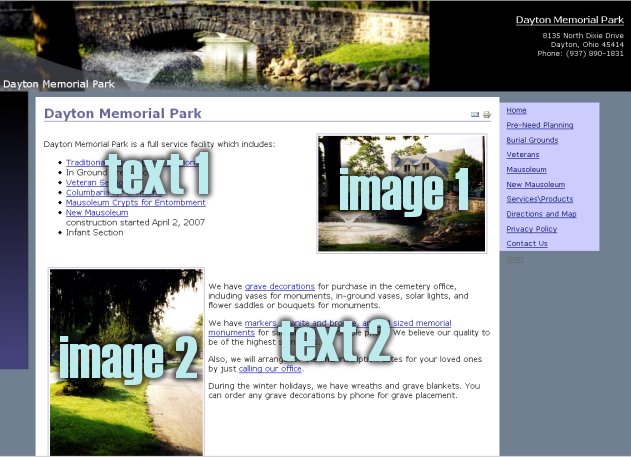Click the email page icon

tap(475, 115)
